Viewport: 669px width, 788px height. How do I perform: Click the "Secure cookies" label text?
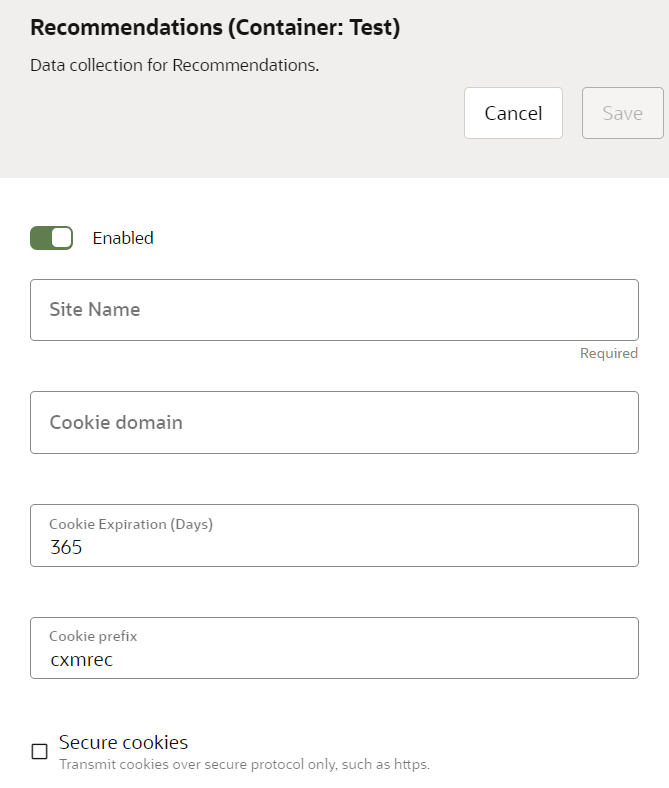click(123, 742)
